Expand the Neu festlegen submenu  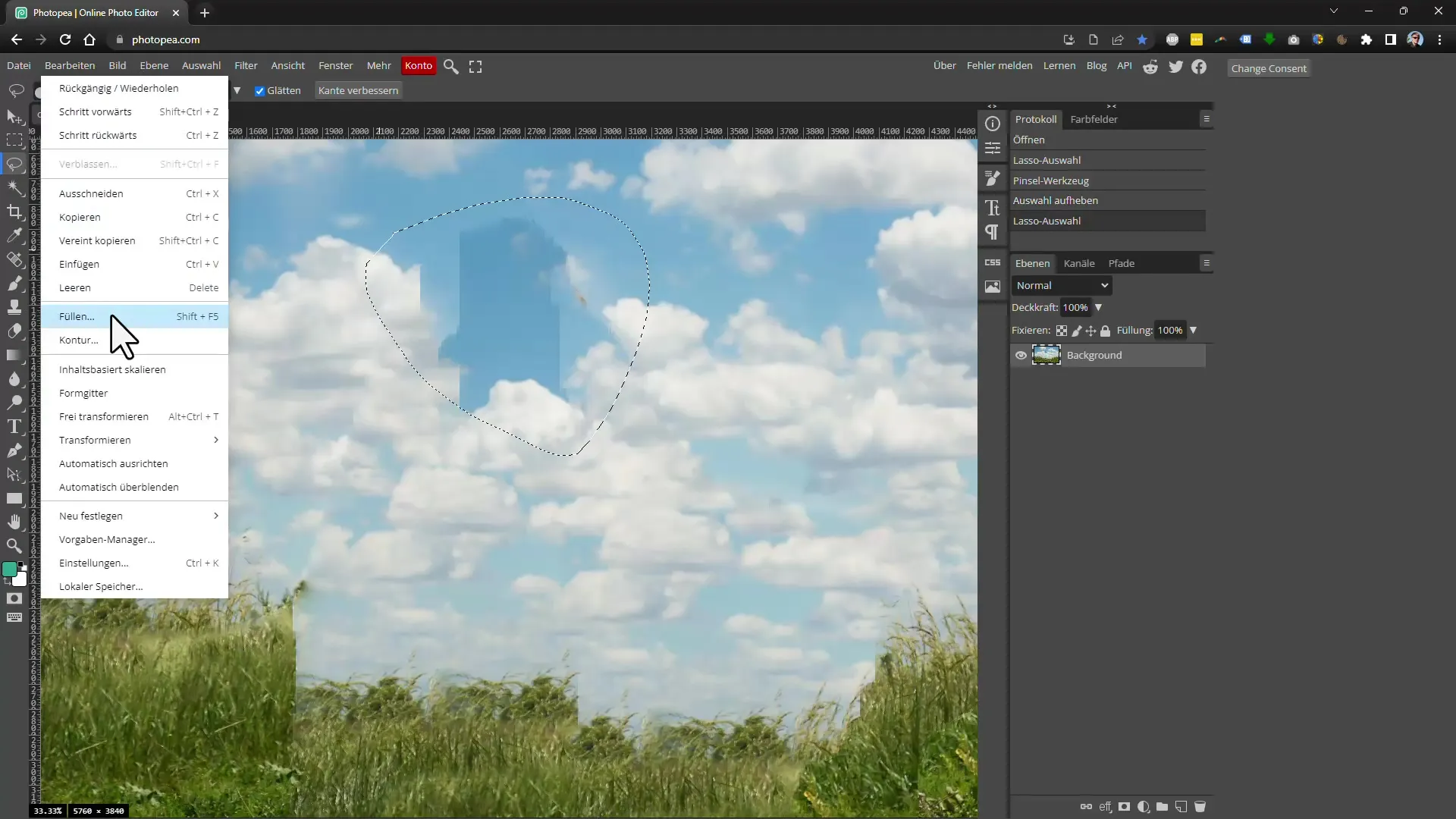(216, 516)
